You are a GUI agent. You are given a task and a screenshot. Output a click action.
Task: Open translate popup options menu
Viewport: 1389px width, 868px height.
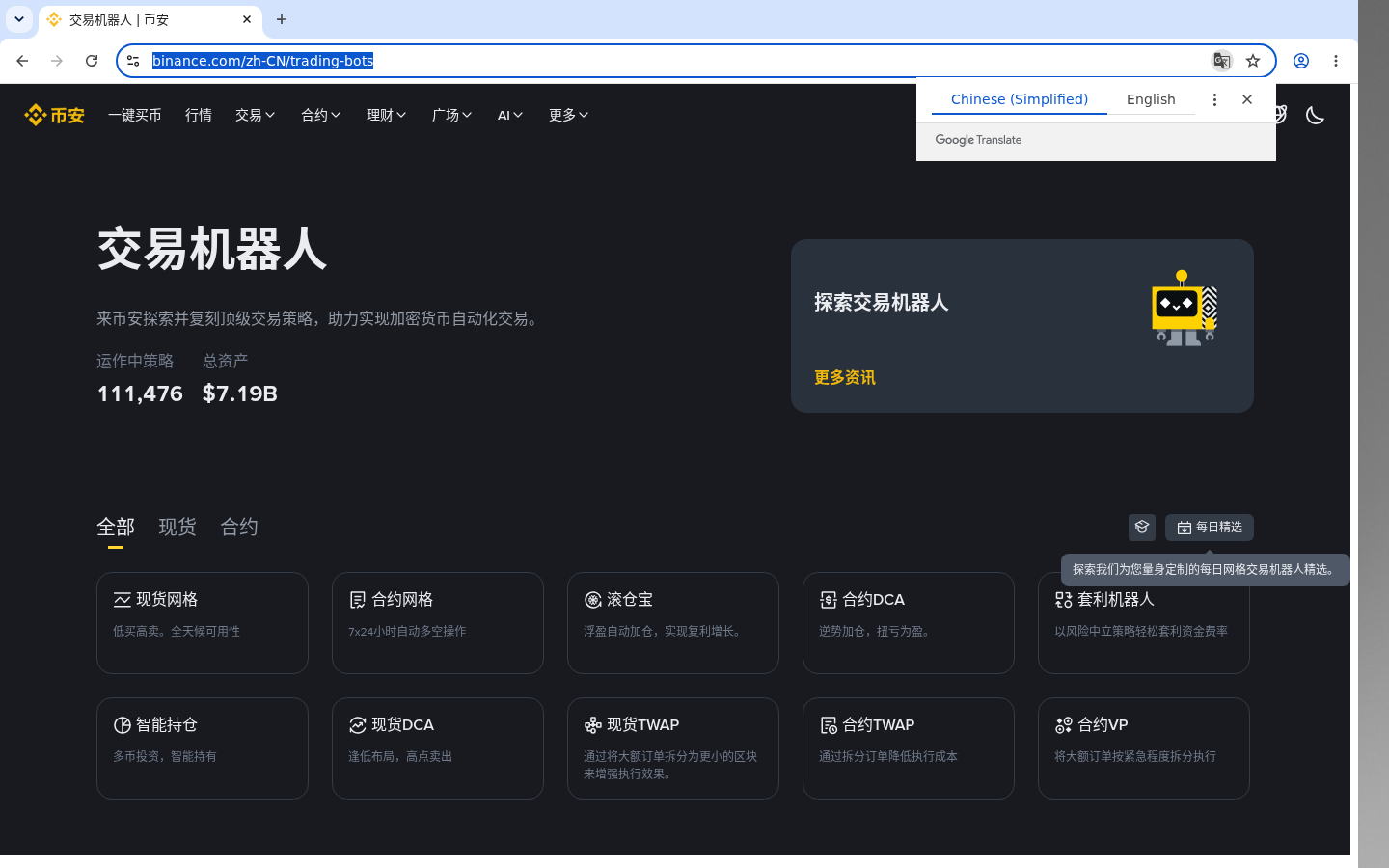(1214, 99)
